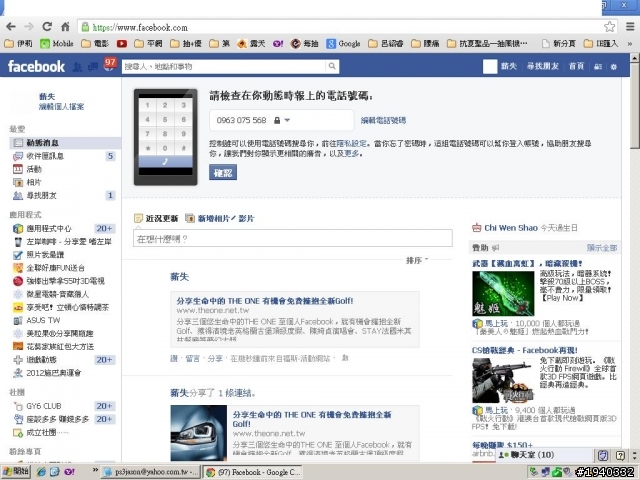The height and width of the screenshot is (480, 640).
Task: Select the status update tab icon
Action: (138, 218)
